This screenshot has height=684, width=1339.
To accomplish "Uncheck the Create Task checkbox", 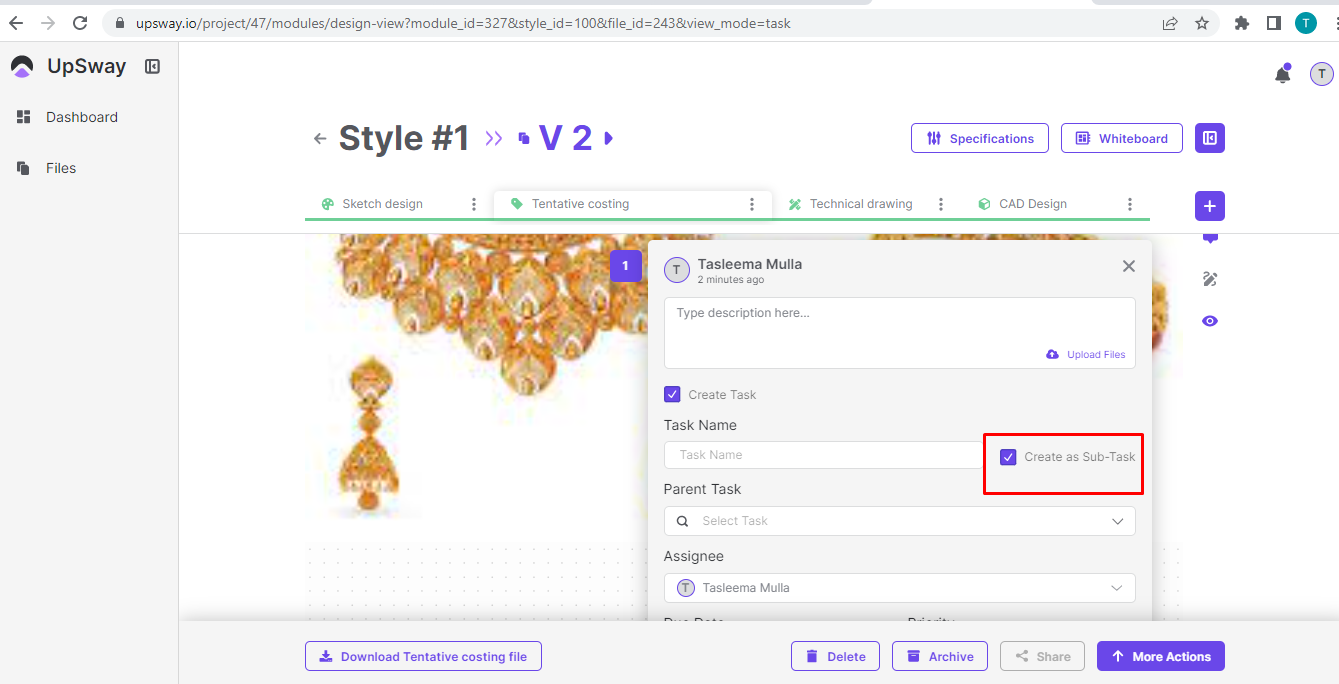I will (673, 394).
